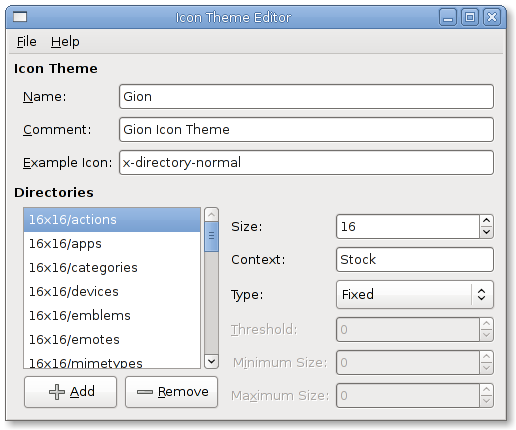This screenshot has width=516, height=430.
Task: Open the File menu
Action: (26, 42)
